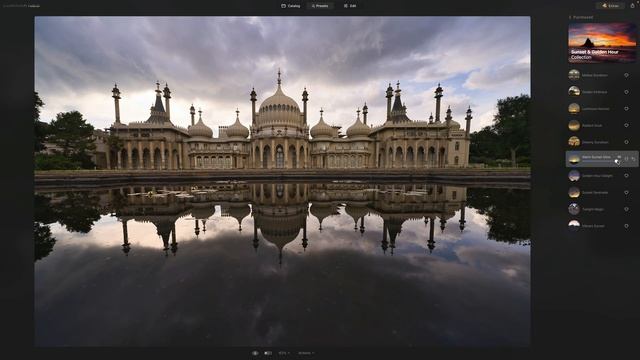Favorite the Golden Hour Delight preset
The width and height of the screenshot is (640, 360).
click(x=626, y=176)
